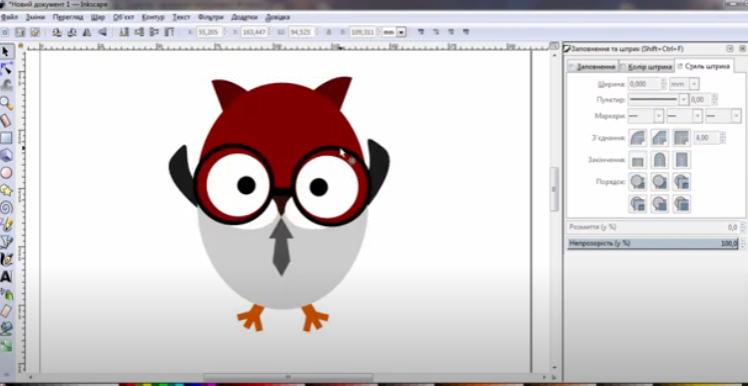Select the Measure tool
This screenshot has width=748, height=386.
point(6,121)
